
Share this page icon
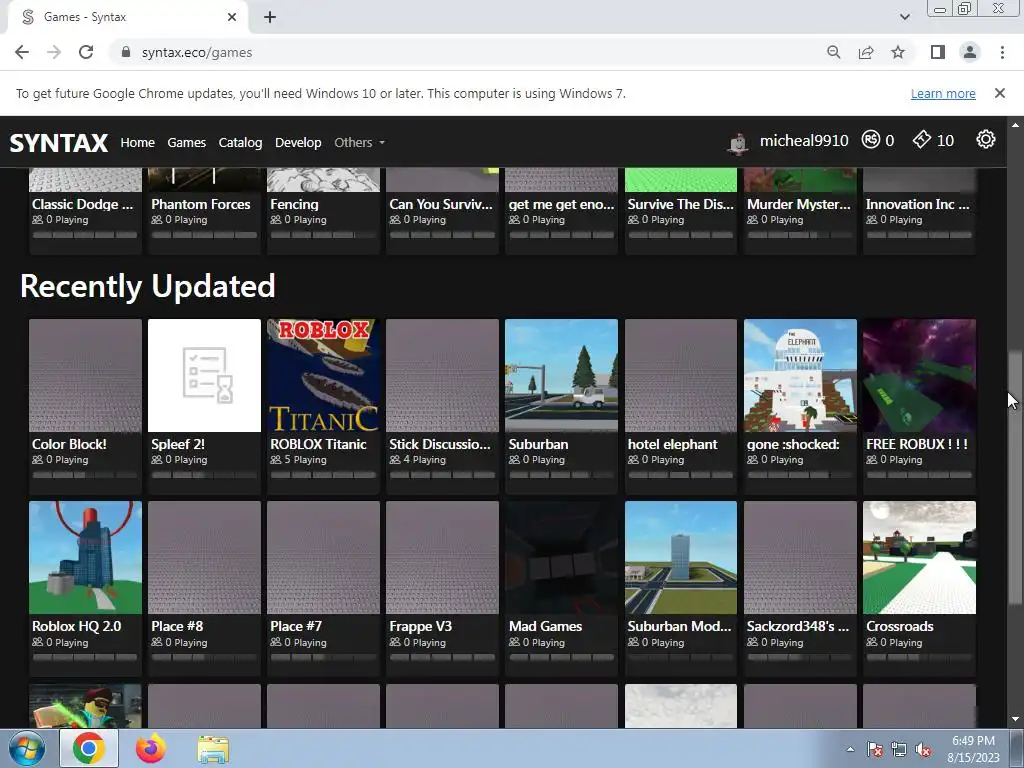tap(866, 52)
